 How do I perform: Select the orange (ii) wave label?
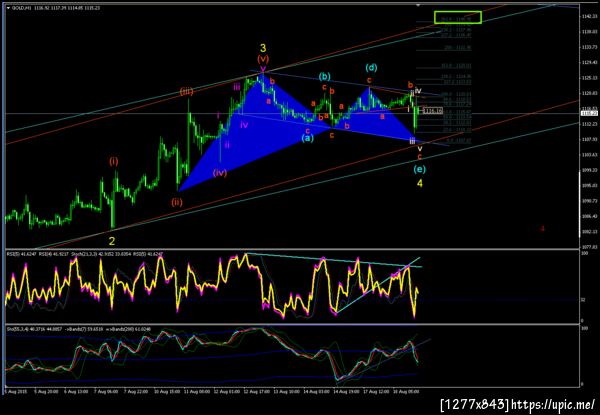(176, 202)
